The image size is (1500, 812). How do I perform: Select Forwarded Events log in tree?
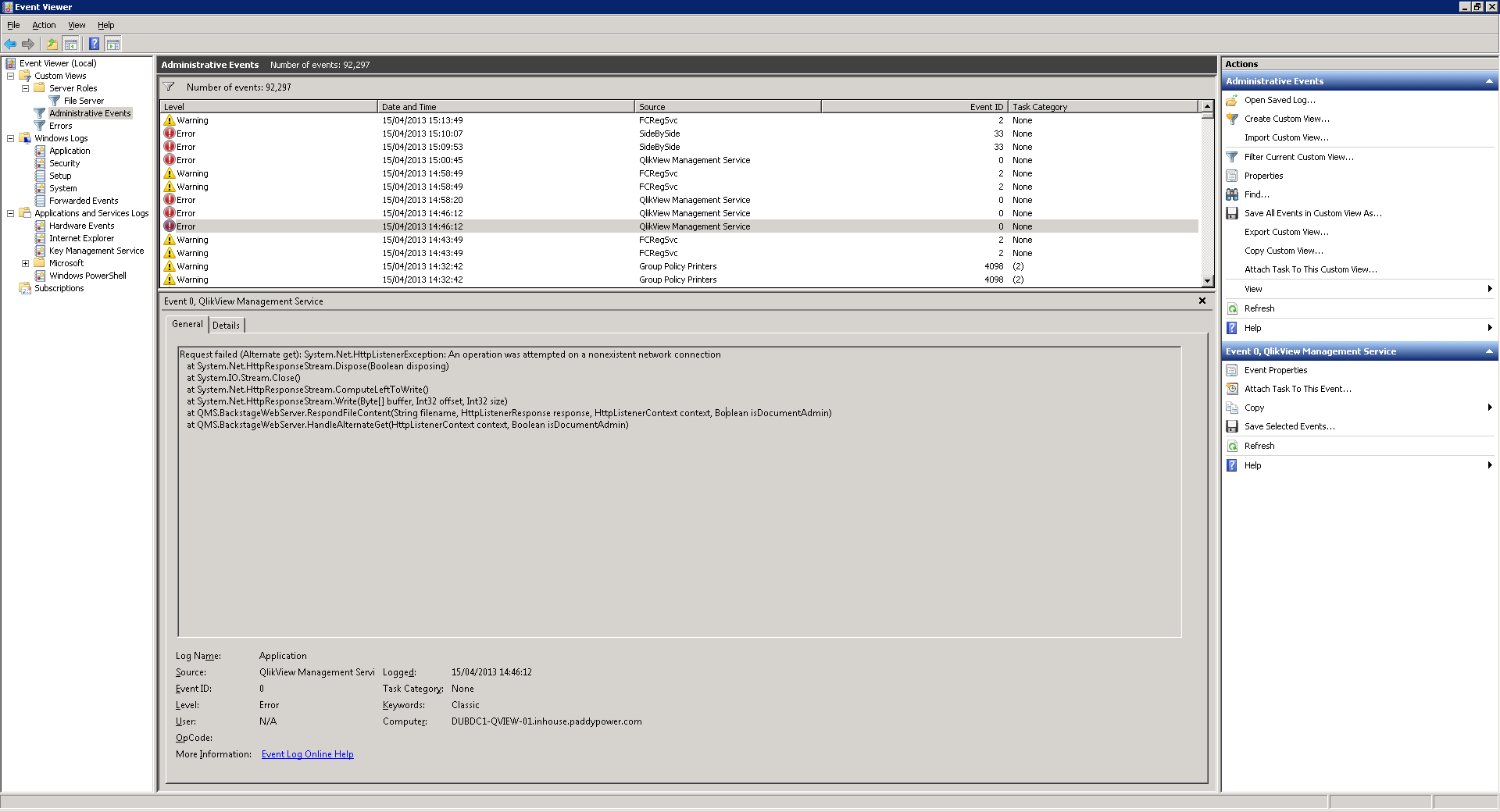pyautogui.click(x=84, y=201)
